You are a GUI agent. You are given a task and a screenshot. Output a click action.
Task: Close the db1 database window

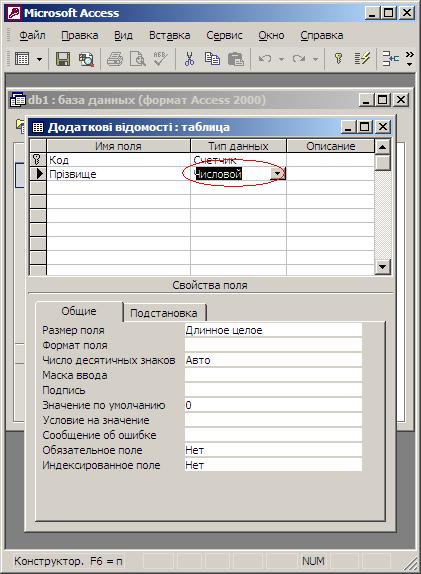point(401,100)
